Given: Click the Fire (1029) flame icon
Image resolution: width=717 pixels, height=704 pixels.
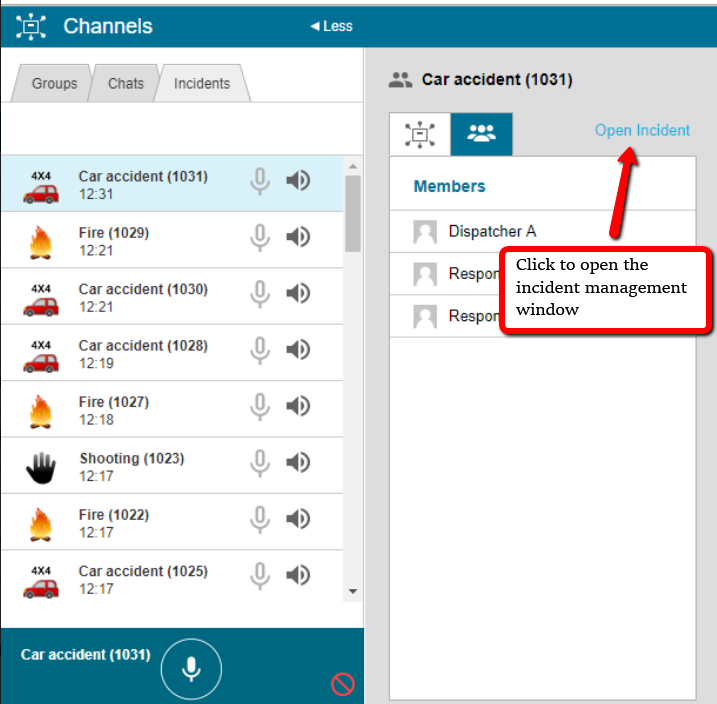Looking at the screenshot, I should (41, 241).
